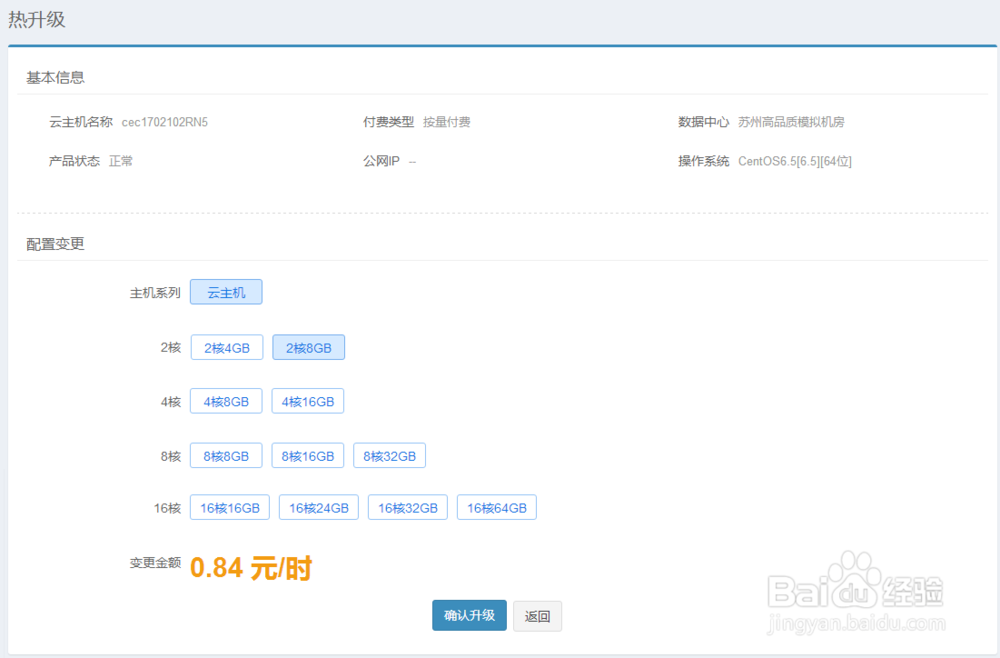Click the 热升级 page title
The width and height of the screenshot is (1000, 658).
click(37, 19)
